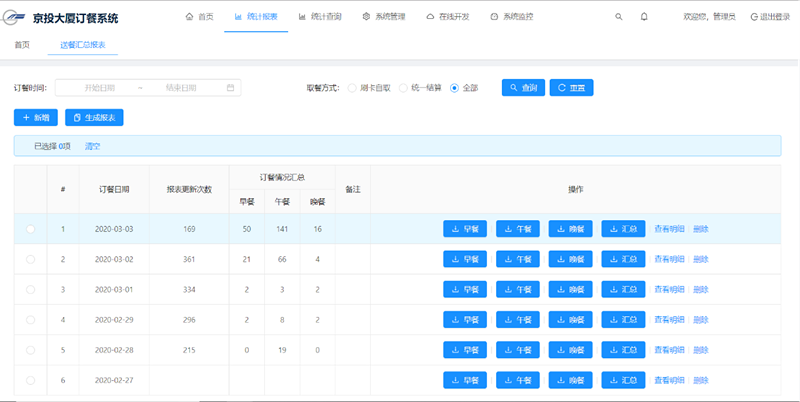This screenshot has width=800, height=402.
Task: Download 晚餐 report for 2020-03-03
Action: point(570,229)
